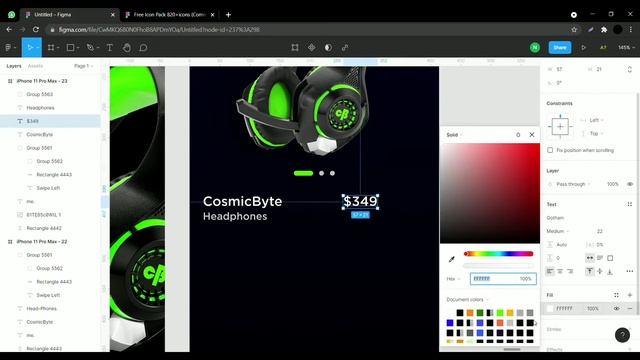This screenshot has height=360, width=640.
Task: Set text box to auto width
Action: click(x=590, y=258)
